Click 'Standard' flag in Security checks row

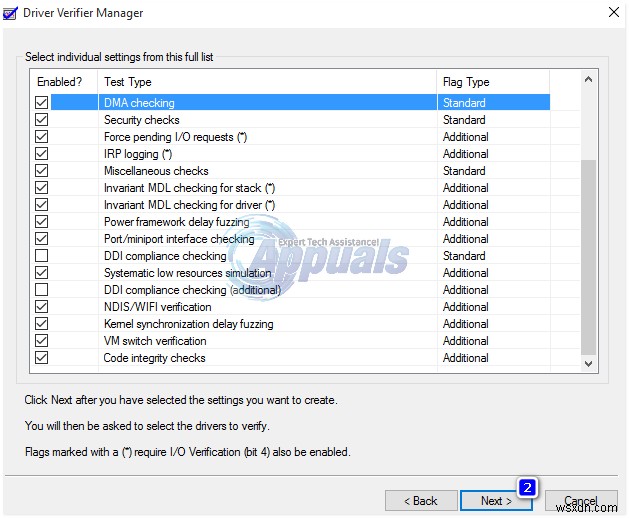(464, 120)
